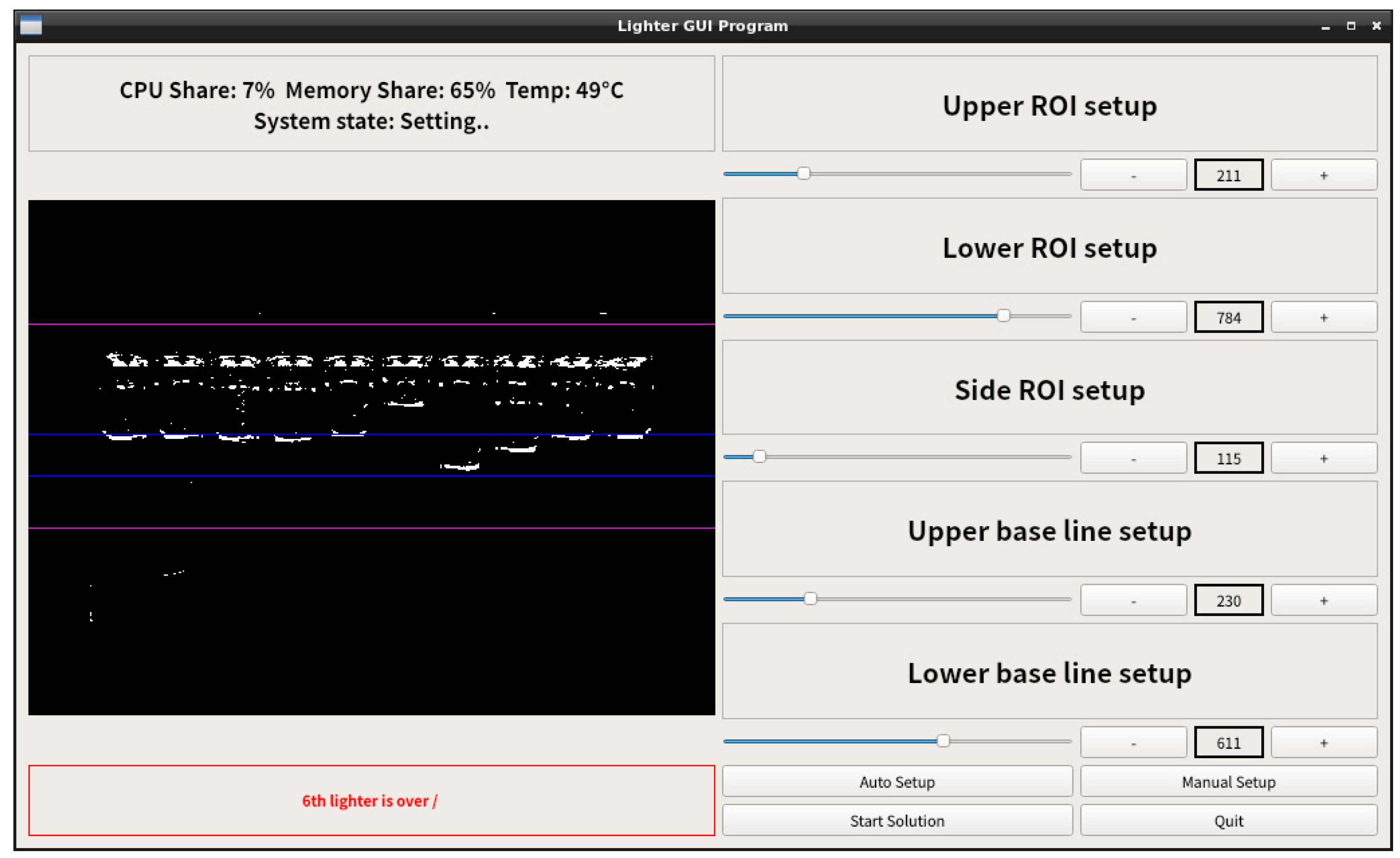Image resolution: width=1400 pixels, height=858 pixels.
Task: Click the Lower base line slider handle
Action: click(x=942, y=741)
